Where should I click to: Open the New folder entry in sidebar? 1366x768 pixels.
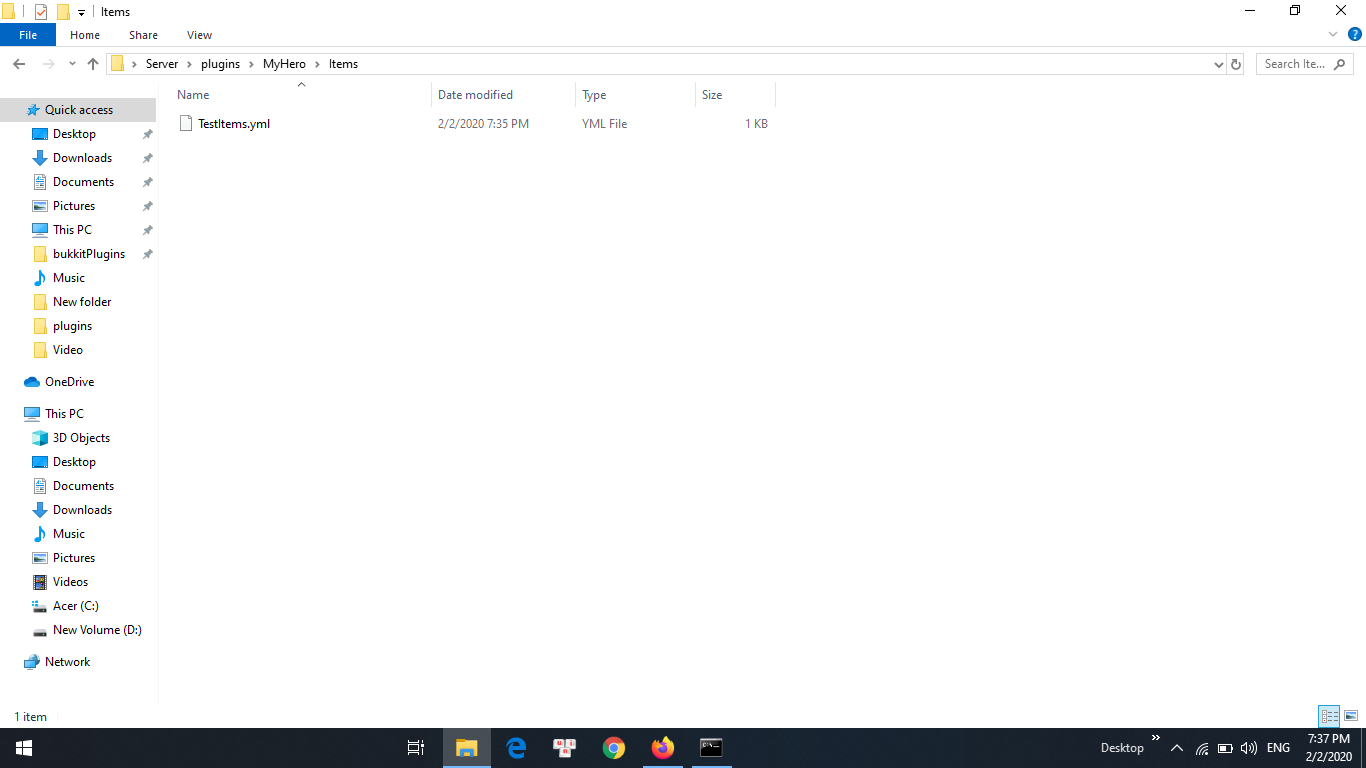pyautogui.click(x=82, y=302)
